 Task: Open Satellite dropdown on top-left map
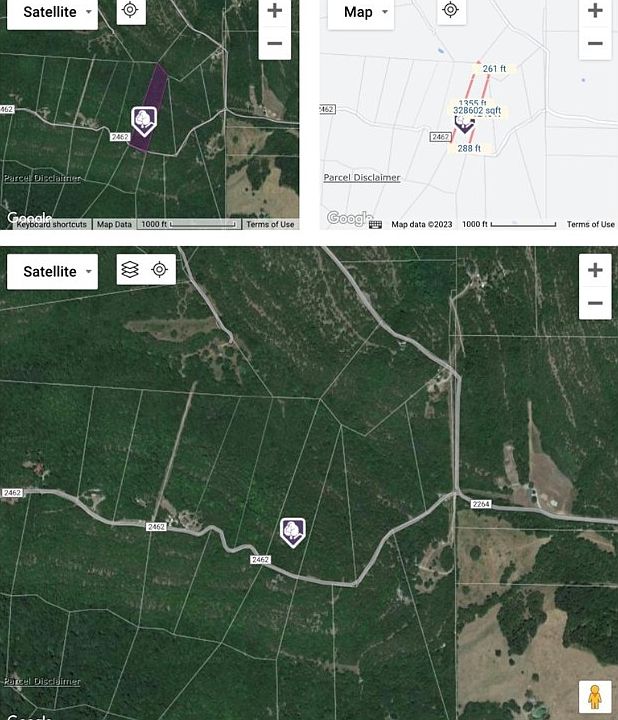click(52, 12)
